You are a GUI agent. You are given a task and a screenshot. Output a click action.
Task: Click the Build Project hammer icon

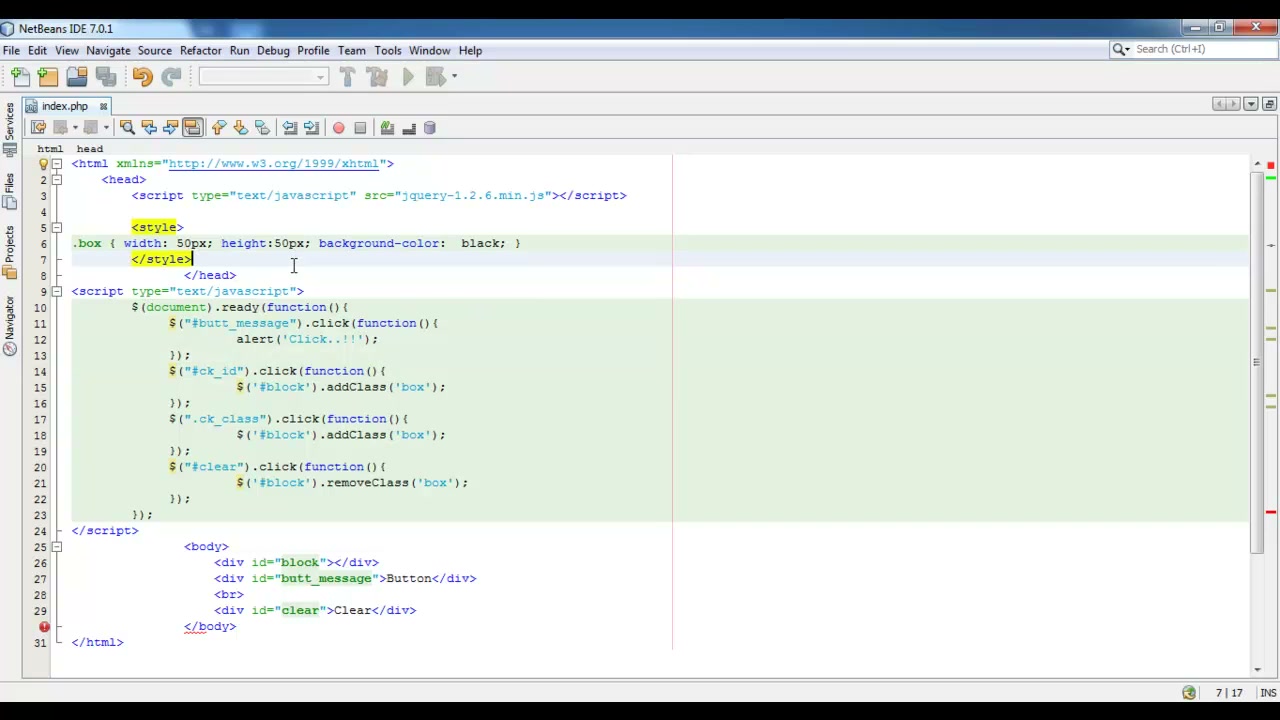click(347, 77)
